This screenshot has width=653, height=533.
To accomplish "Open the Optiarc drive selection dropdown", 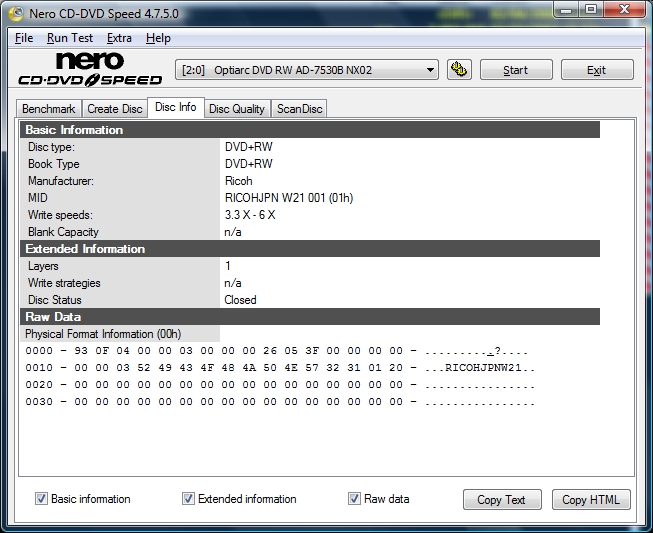I will point(307,70).
